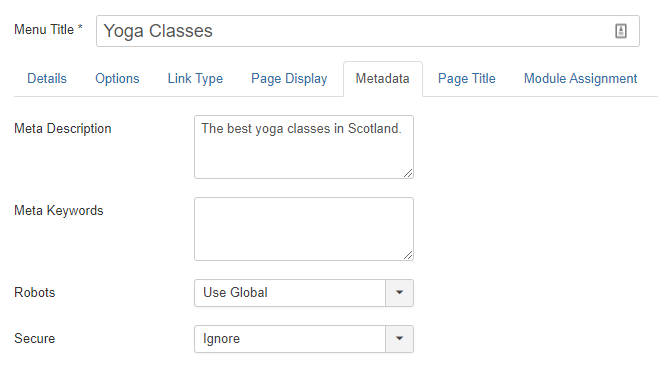Open the Robots Use Global select box
Image resolution: width=658 pixels, height=375 pixels.
[304, 293]
